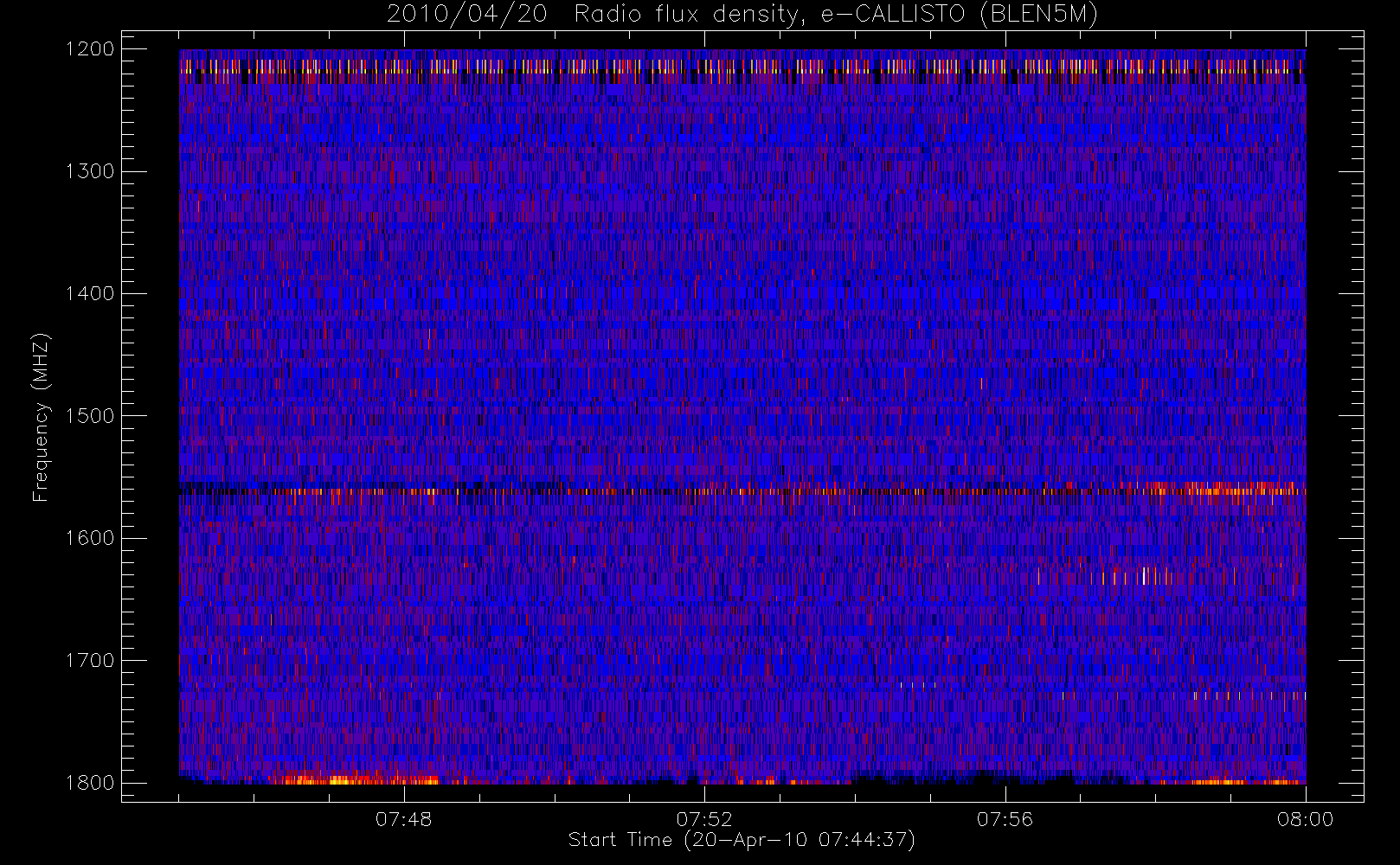Select the 1500 frequency tick label
This screenshot has width=1400, height=865.
[x=90, y=416]
